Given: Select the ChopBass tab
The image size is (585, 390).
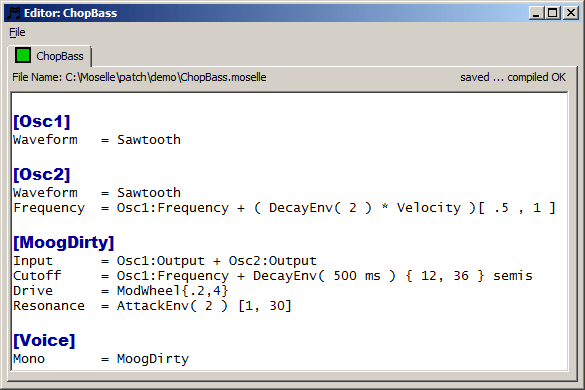Looking at the screenshot, I should (49, 56).
